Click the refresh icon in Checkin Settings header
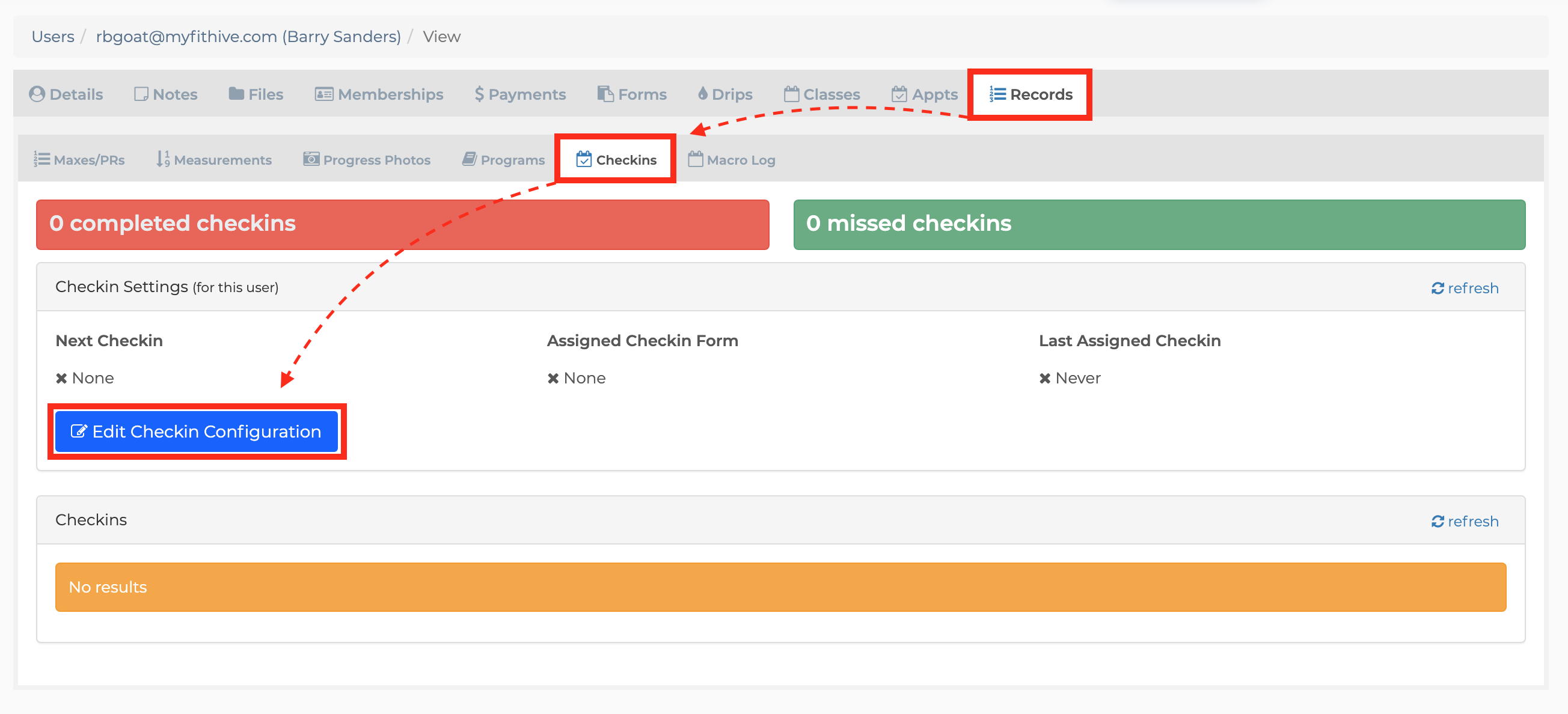The image size is (1568, 714). click(x=1438, y=288)
